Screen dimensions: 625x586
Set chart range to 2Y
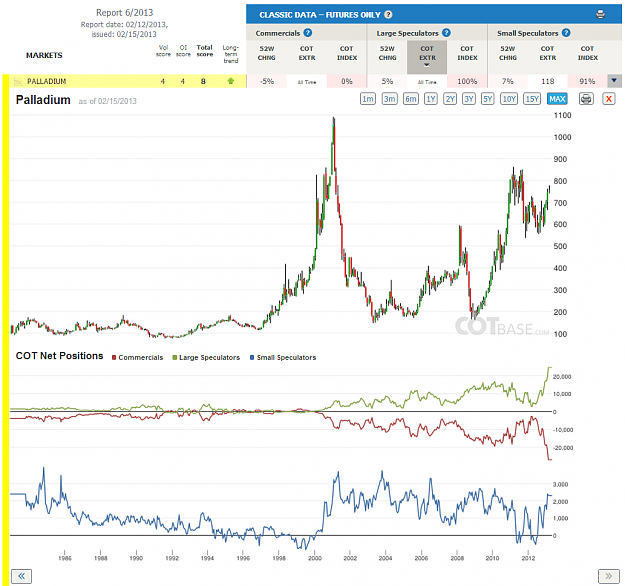[450, 98]
